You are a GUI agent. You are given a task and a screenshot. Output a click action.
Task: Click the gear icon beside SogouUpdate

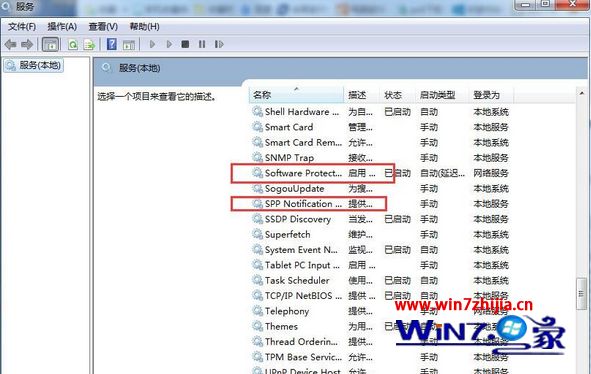(257, 189)
